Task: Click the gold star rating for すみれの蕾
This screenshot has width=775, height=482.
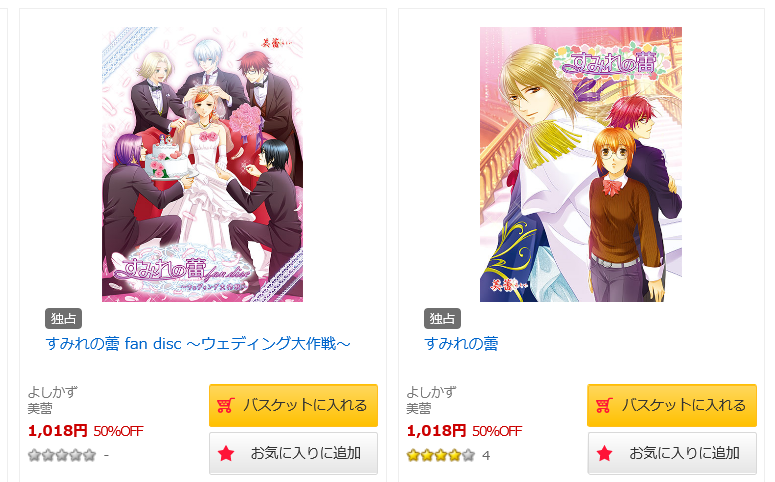Action: pos(441,455)
